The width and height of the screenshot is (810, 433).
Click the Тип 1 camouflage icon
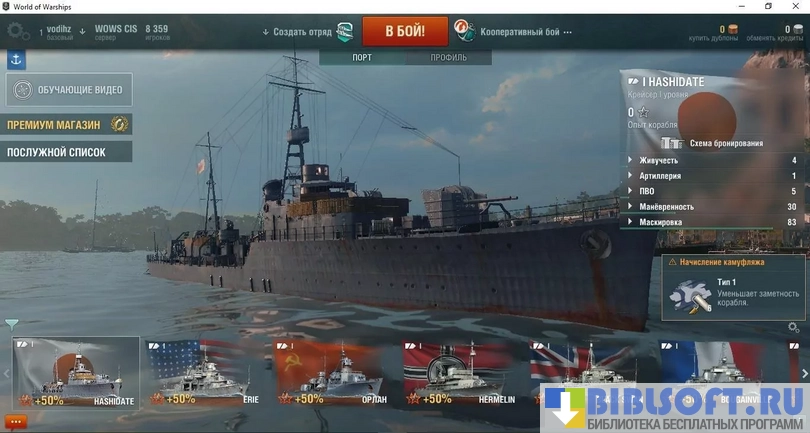pyautogui.click(x=690, y=294)
